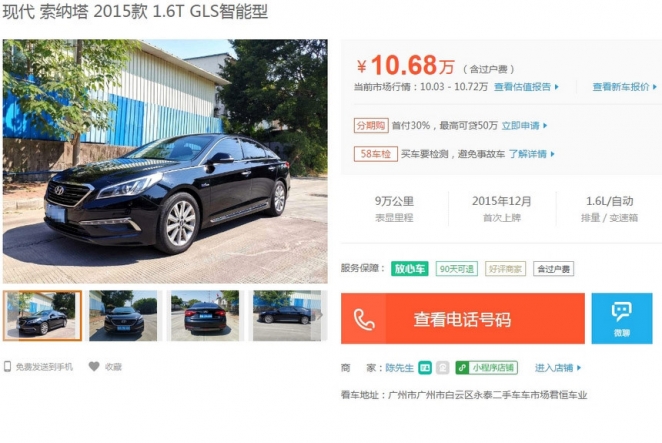Select the 放心车 service tag
Image resolution: width=662 pixels, height=443 pixels.
[x=410, y=269]
